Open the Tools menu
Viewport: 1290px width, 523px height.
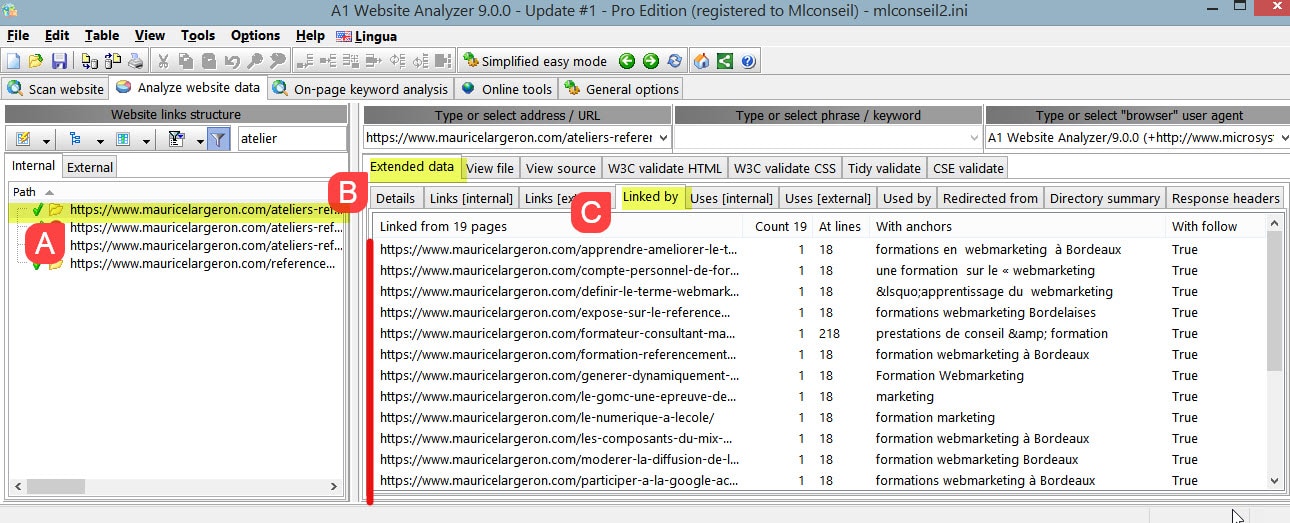[x=198, y=35]
